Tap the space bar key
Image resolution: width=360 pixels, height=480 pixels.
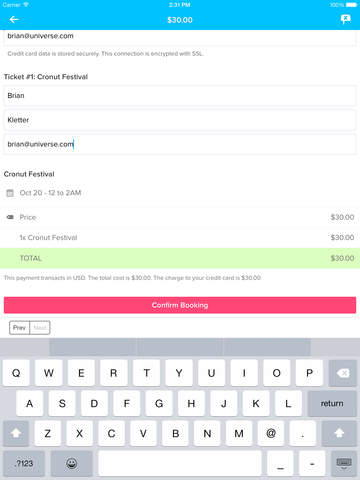click(180, 463)
